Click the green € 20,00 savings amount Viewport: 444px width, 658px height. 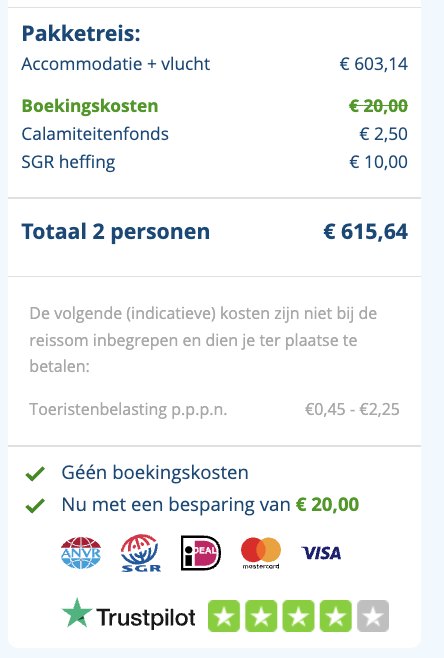pos(327,504)
